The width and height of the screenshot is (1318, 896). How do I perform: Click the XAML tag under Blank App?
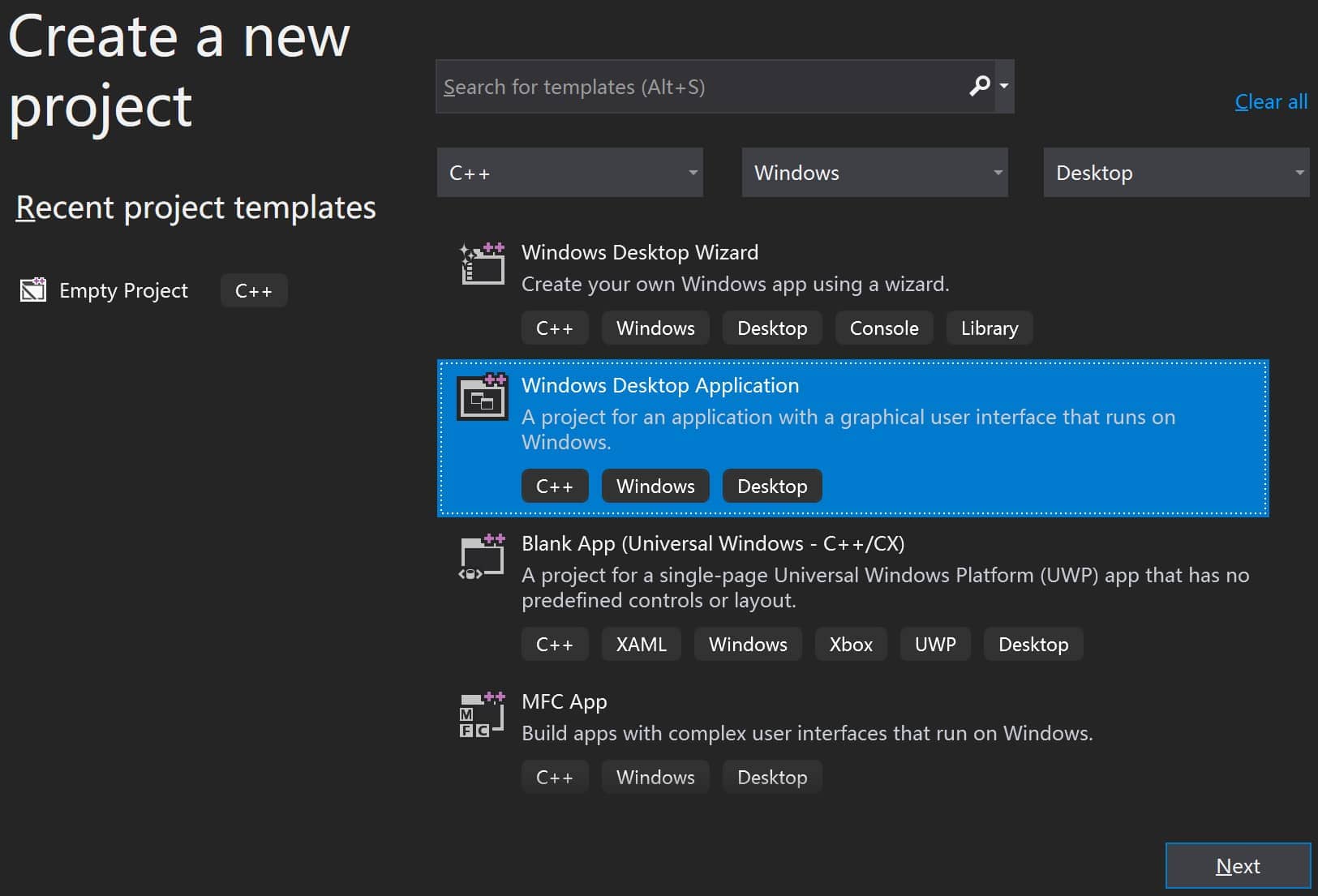click(641, 645)
